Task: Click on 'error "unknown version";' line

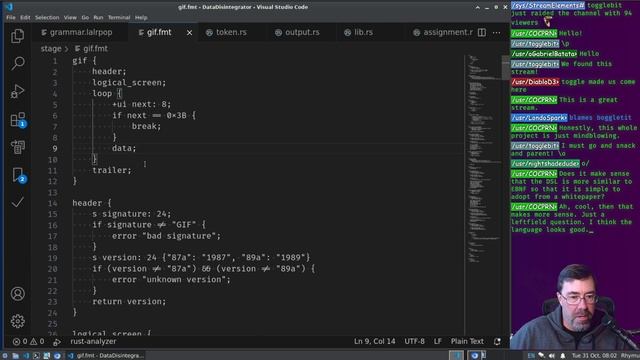Action: pyautogui.click(x=171, y=280)
